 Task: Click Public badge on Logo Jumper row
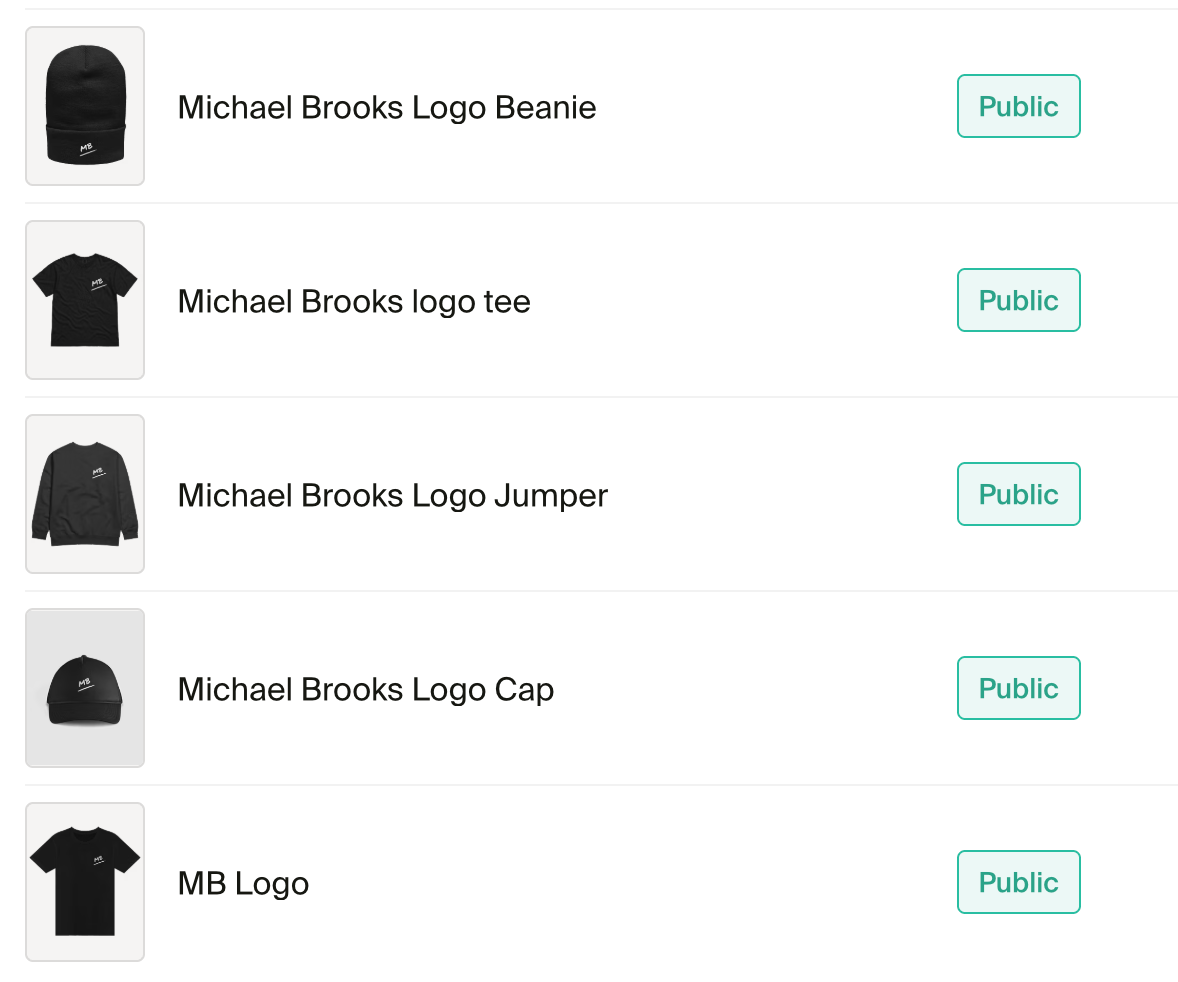pos(1018,494)
